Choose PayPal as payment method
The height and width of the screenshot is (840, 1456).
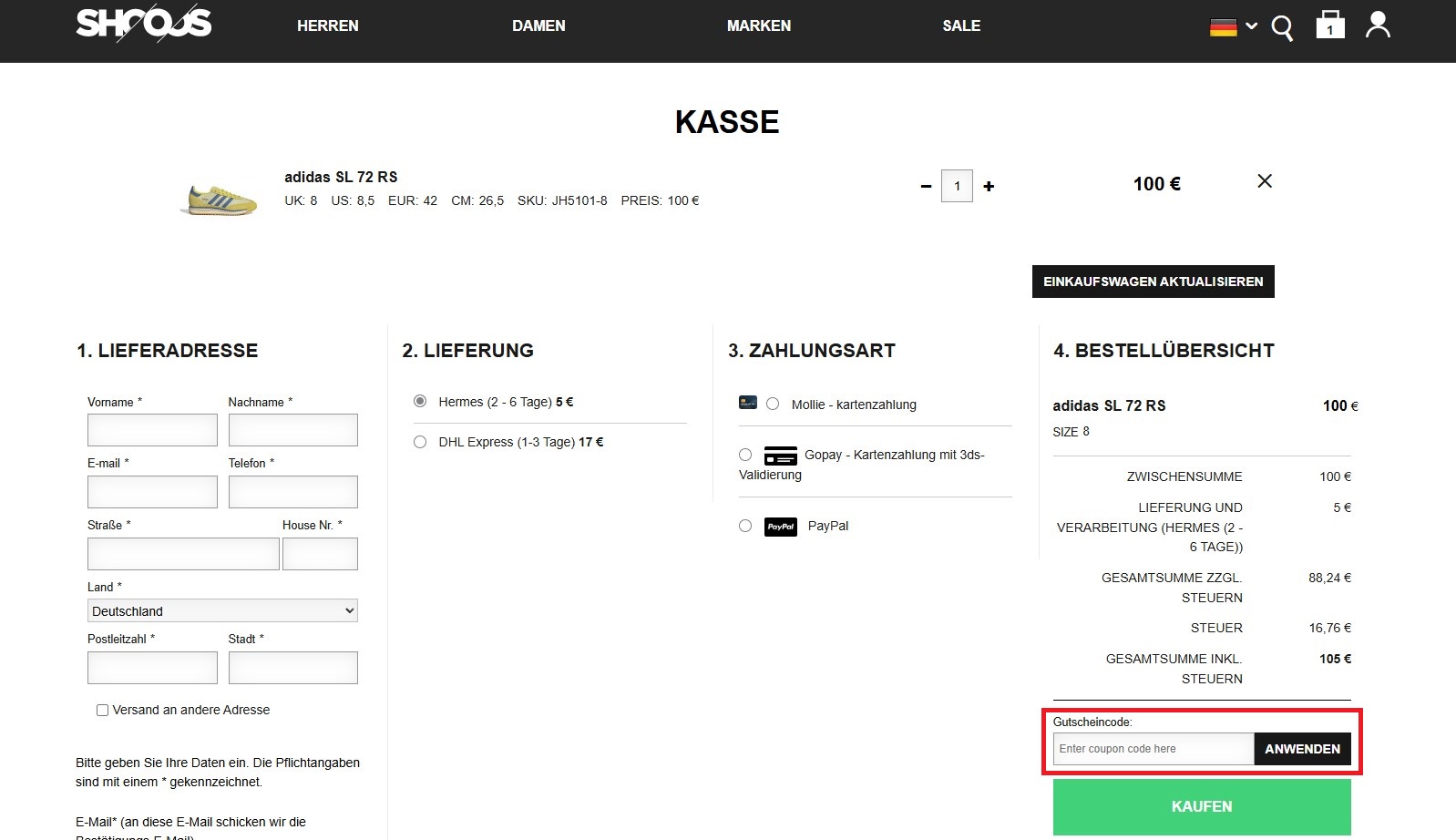[x=745, y=526]
